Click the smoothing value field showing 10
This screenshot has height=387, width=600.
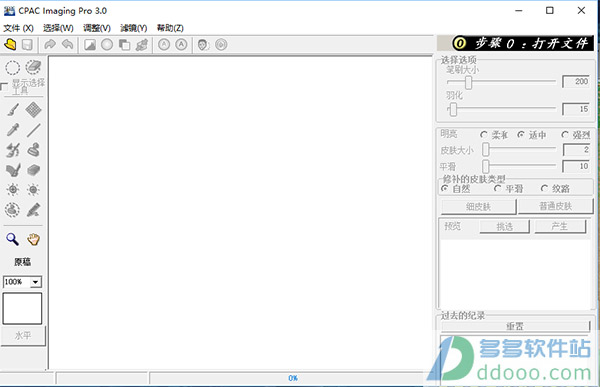coord(576,166)
